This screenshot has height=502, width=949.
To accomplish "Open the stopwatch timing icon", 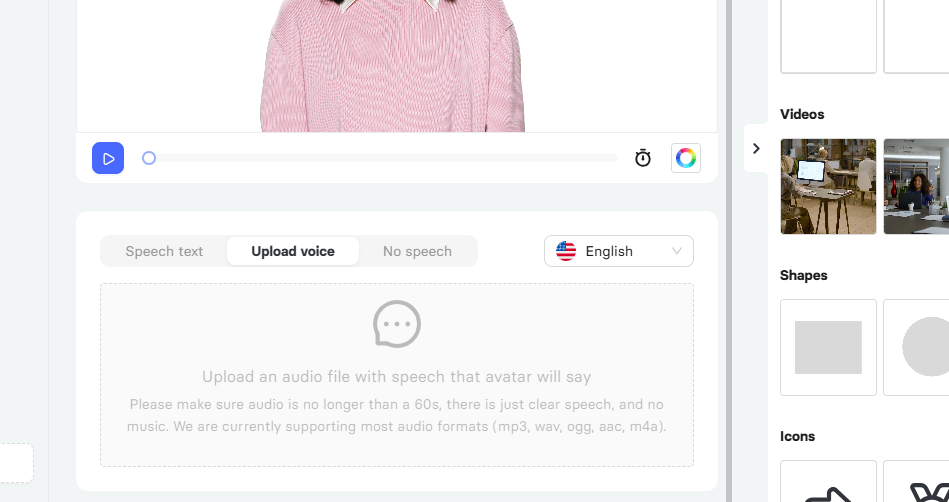I will (x=643, y=158).
